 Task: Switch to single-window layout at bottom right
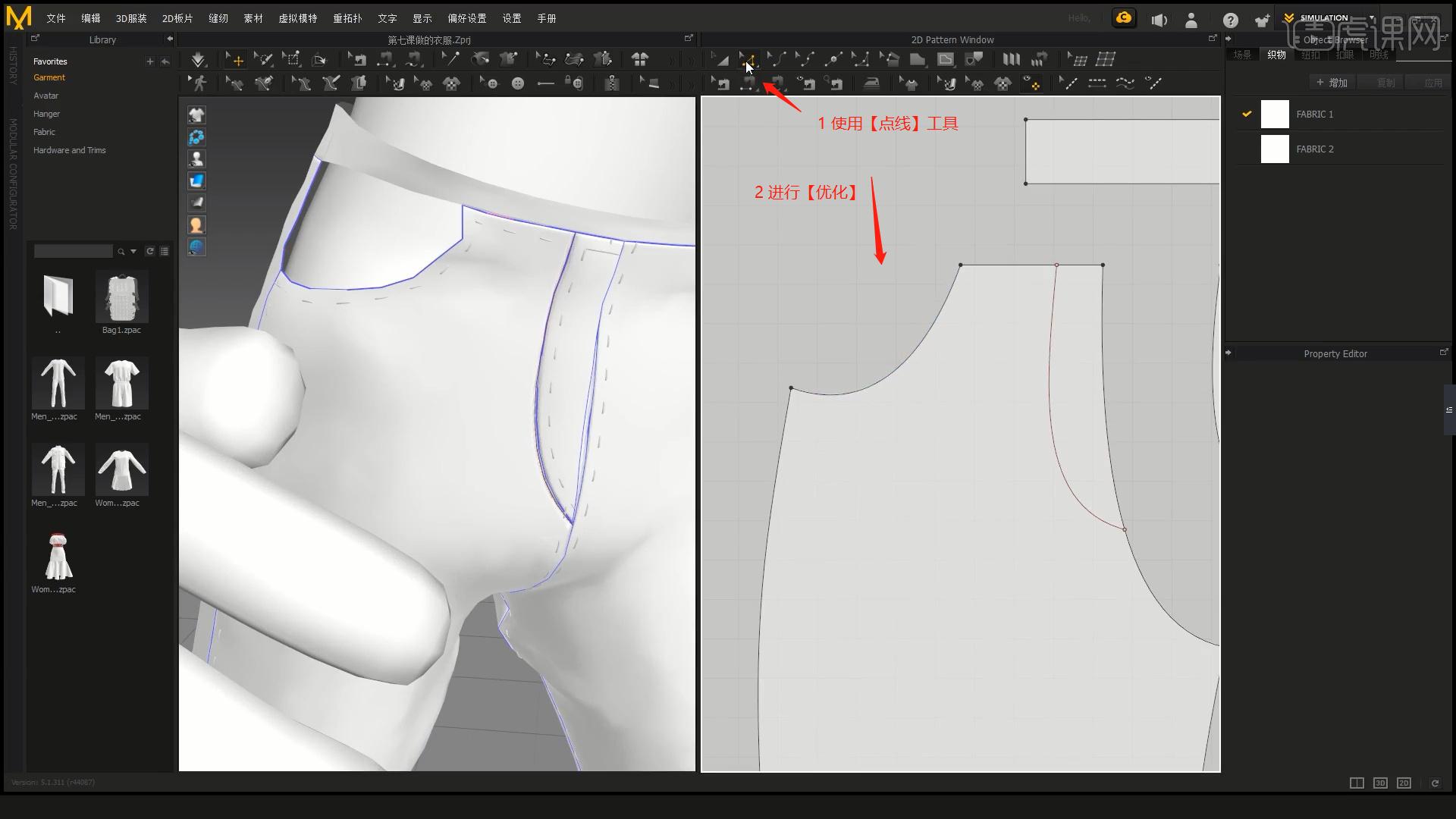click(x=1357, y=783)
